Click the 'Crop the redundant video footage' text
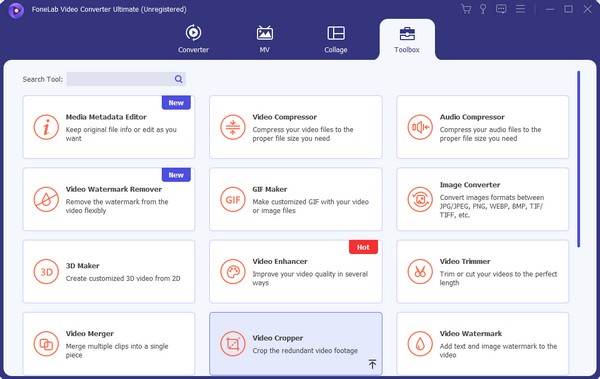Image resolution: width=600 pixels, height=379 pixels. 305,351
